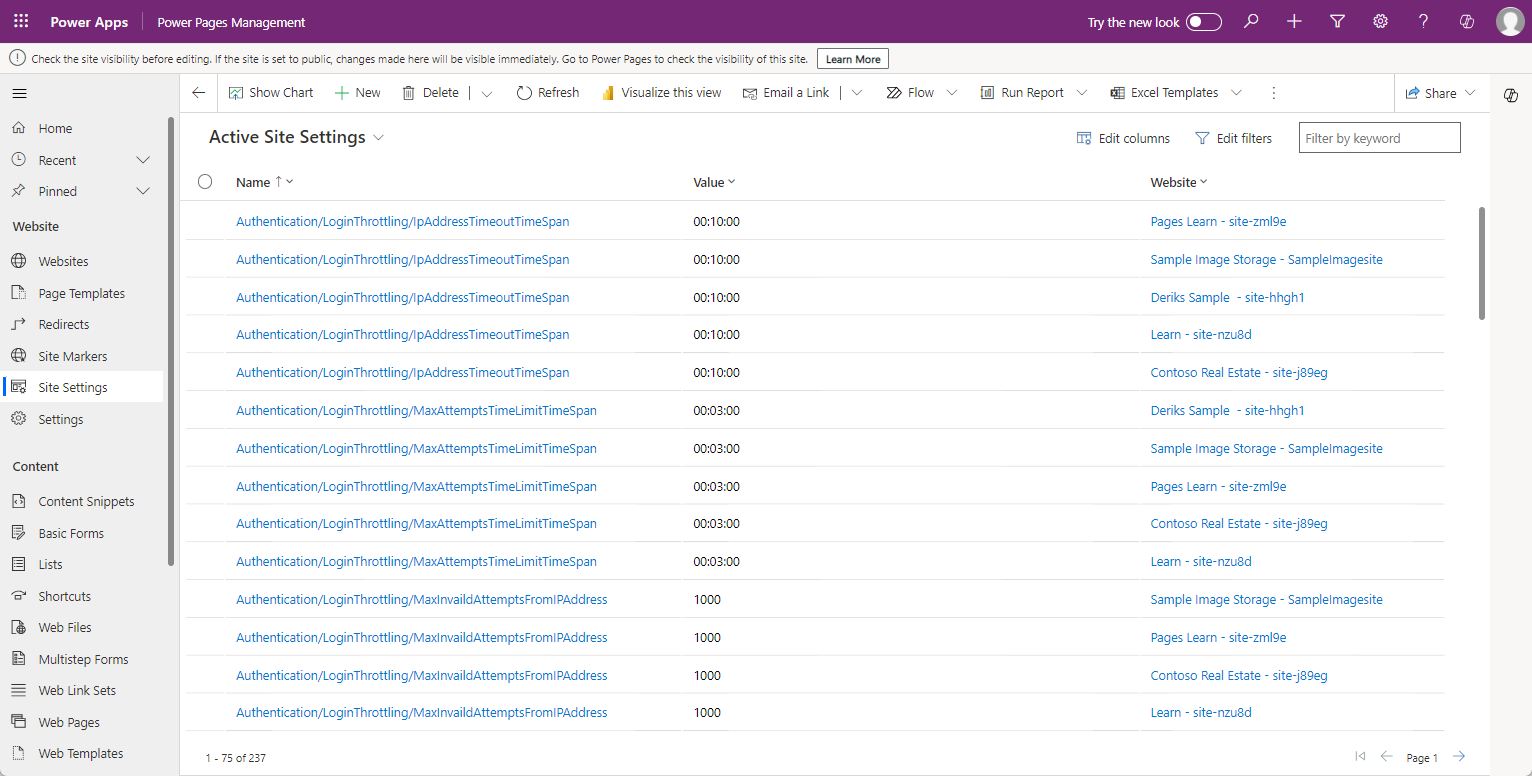Open the Copilot side pane icon
This screenshot has width=1532, height=776.
point(1511,95)
